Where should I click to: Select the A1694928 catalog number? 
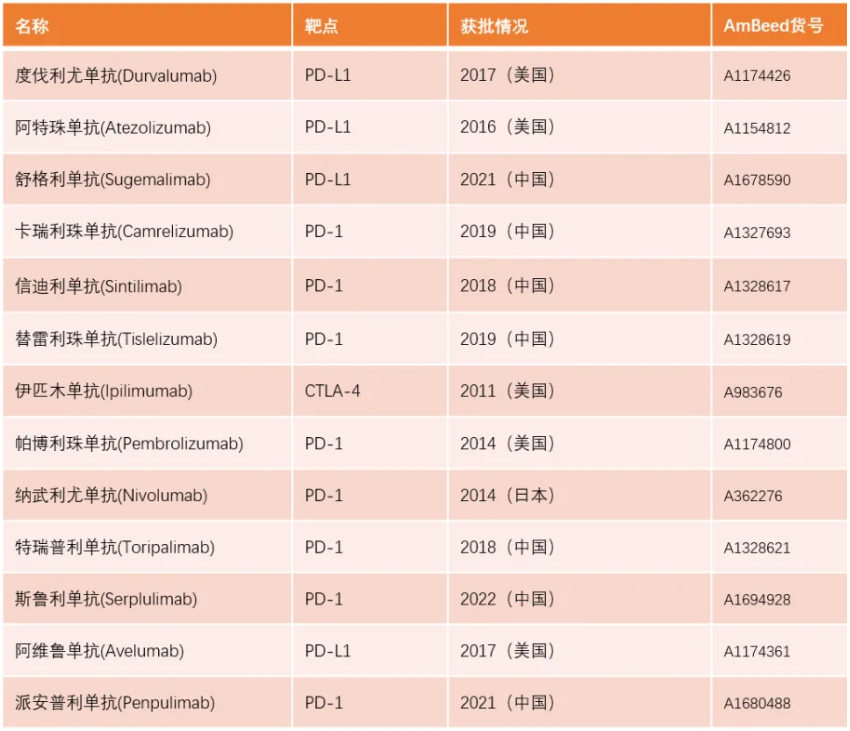click(757, 600)
